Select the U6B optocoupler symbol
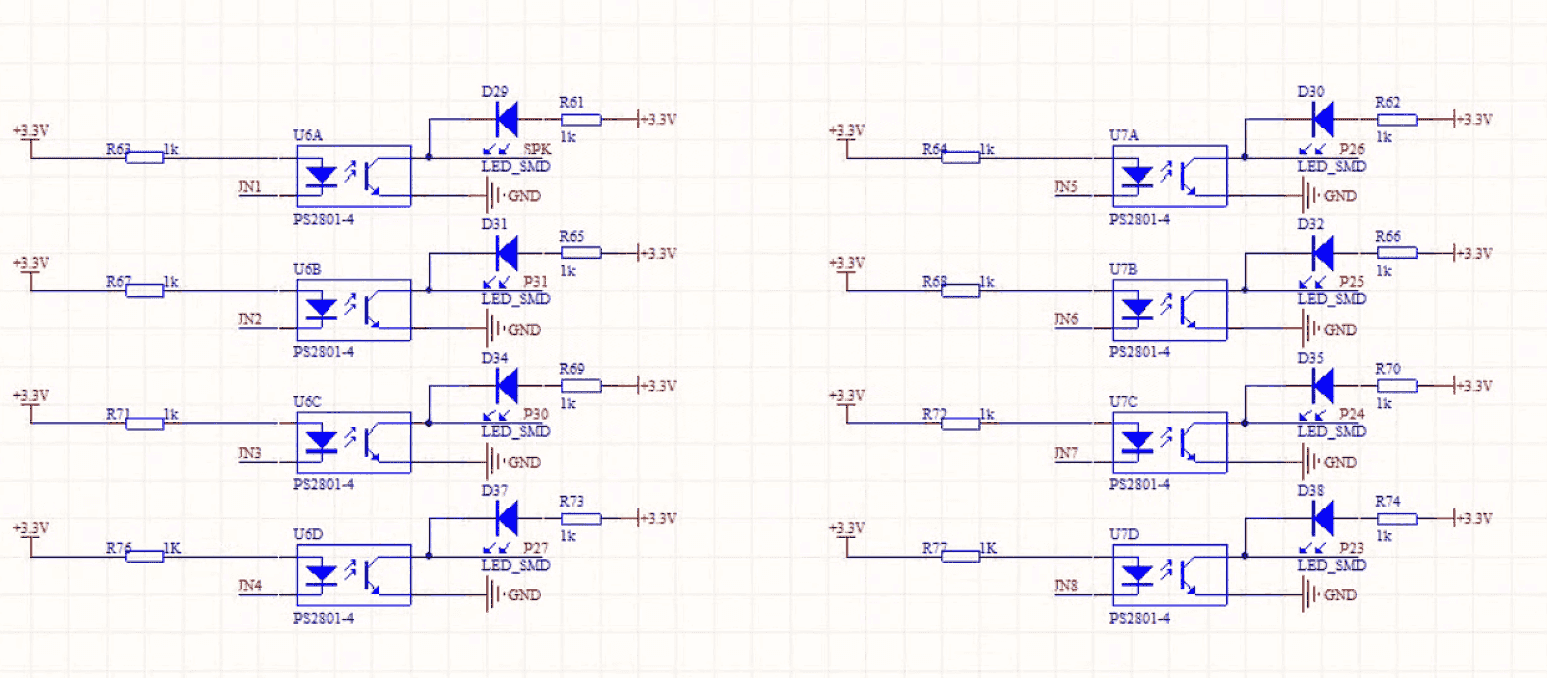The height and width of the screenshot is (678, 1547). (x=353, y=310)
